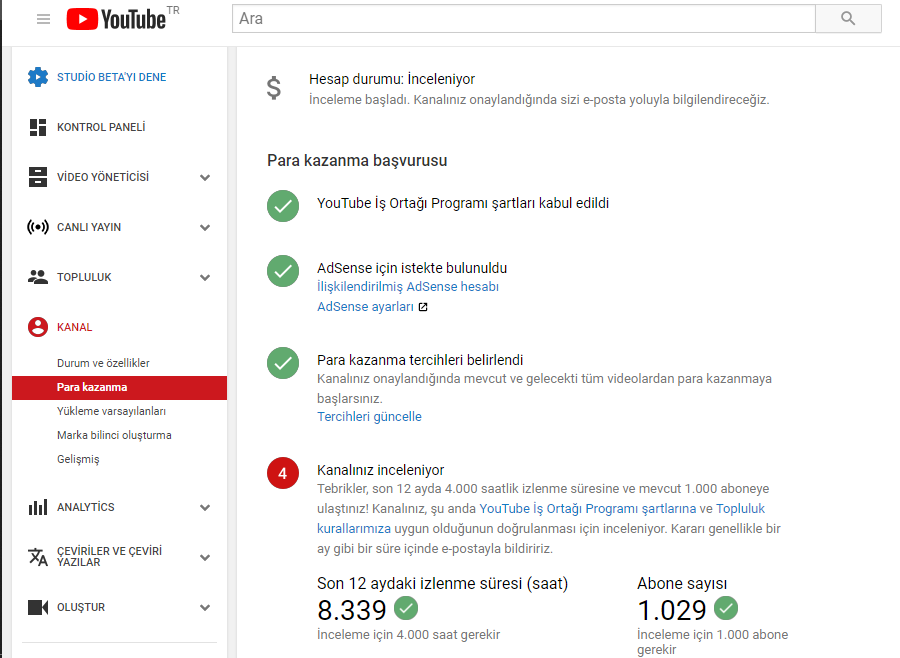Screen dimensions: 900x658
Task: Select the Oluştur label
Action: click(x=81, y=607)
